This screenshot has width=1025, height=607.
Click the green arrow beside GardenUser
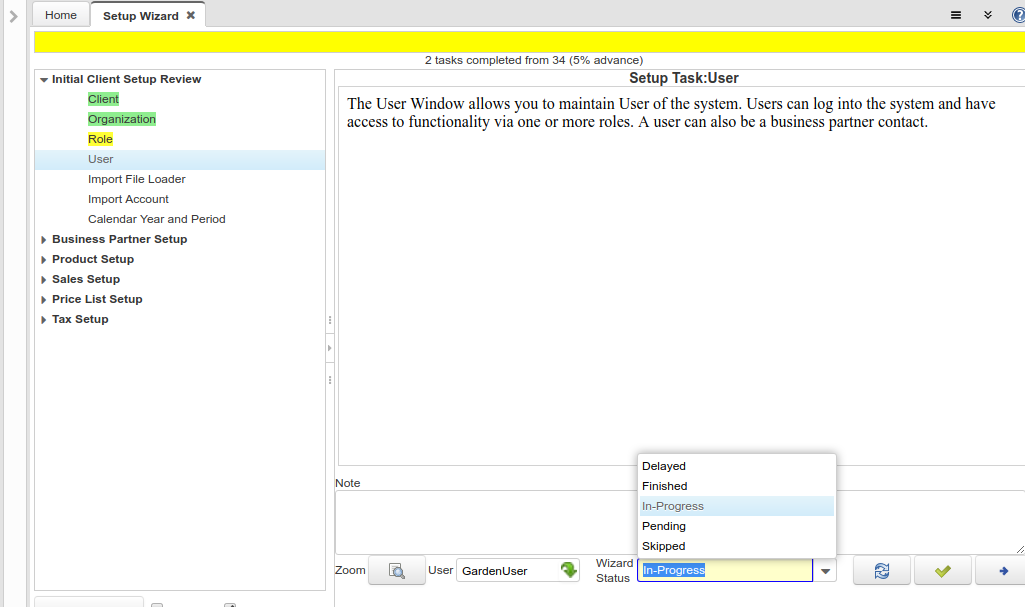tap(569, 570)
